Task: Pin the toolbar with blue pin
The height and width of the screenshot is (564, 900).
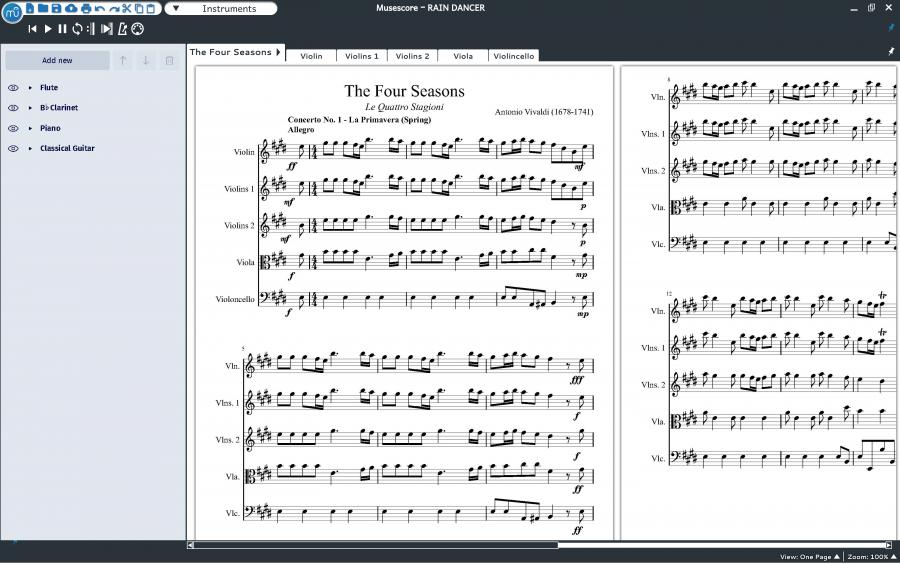Action: pos(891,28)
